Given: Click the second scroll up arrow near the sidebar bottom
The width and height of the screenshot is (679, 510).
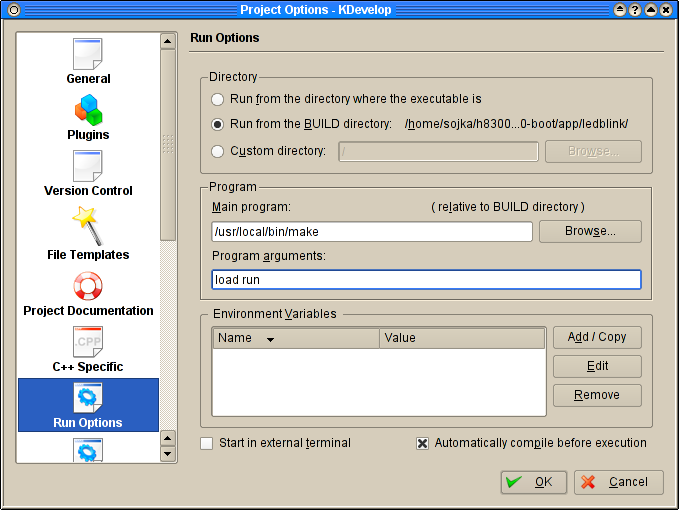Looking at the screenshot, I should [168, 439].
